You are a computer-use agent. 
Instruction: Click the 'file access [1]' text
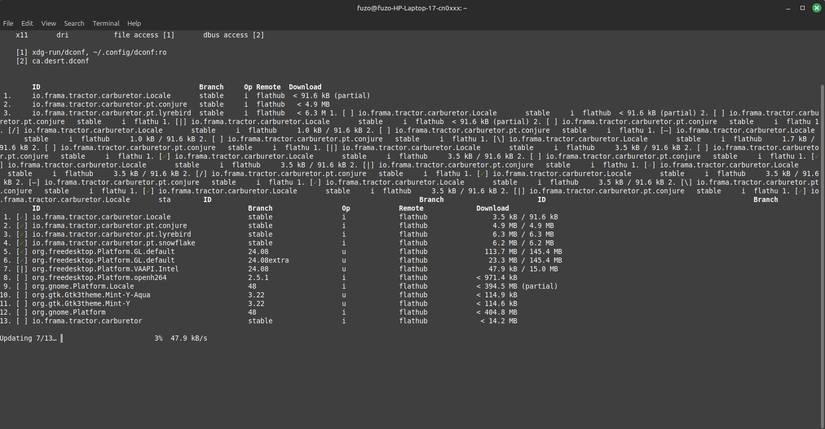[x=144, y=35]
